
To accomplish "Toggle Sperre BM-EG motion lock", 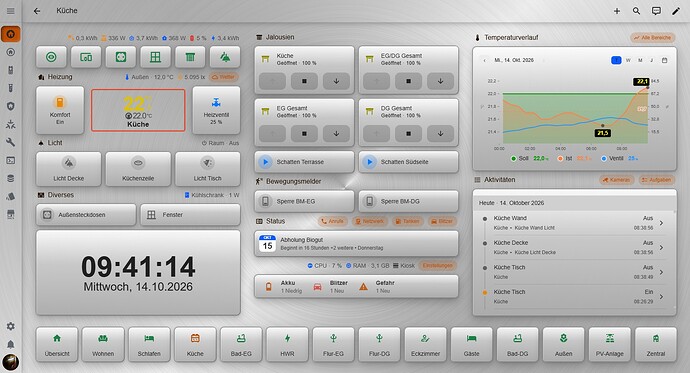I will (x=304, y=201).
